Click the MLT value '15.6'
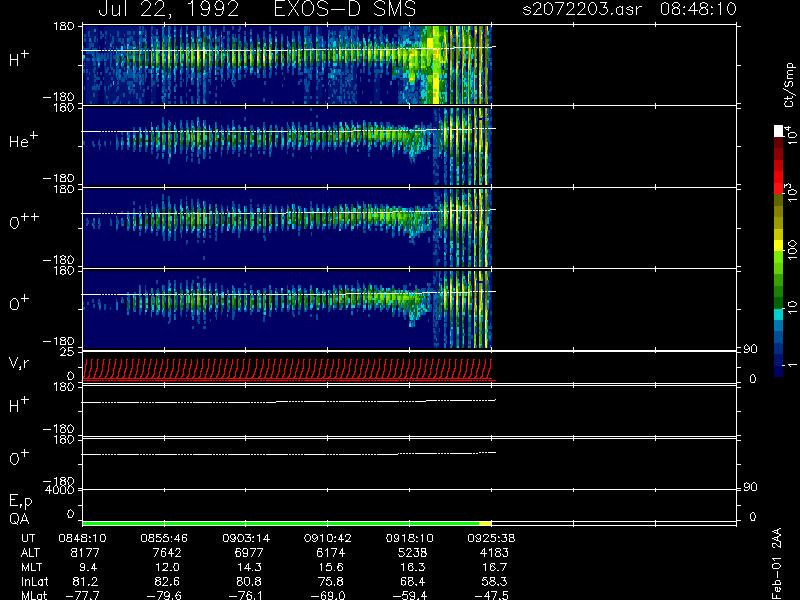The height and width of the screenshot is (600, 800). point(331,567)
